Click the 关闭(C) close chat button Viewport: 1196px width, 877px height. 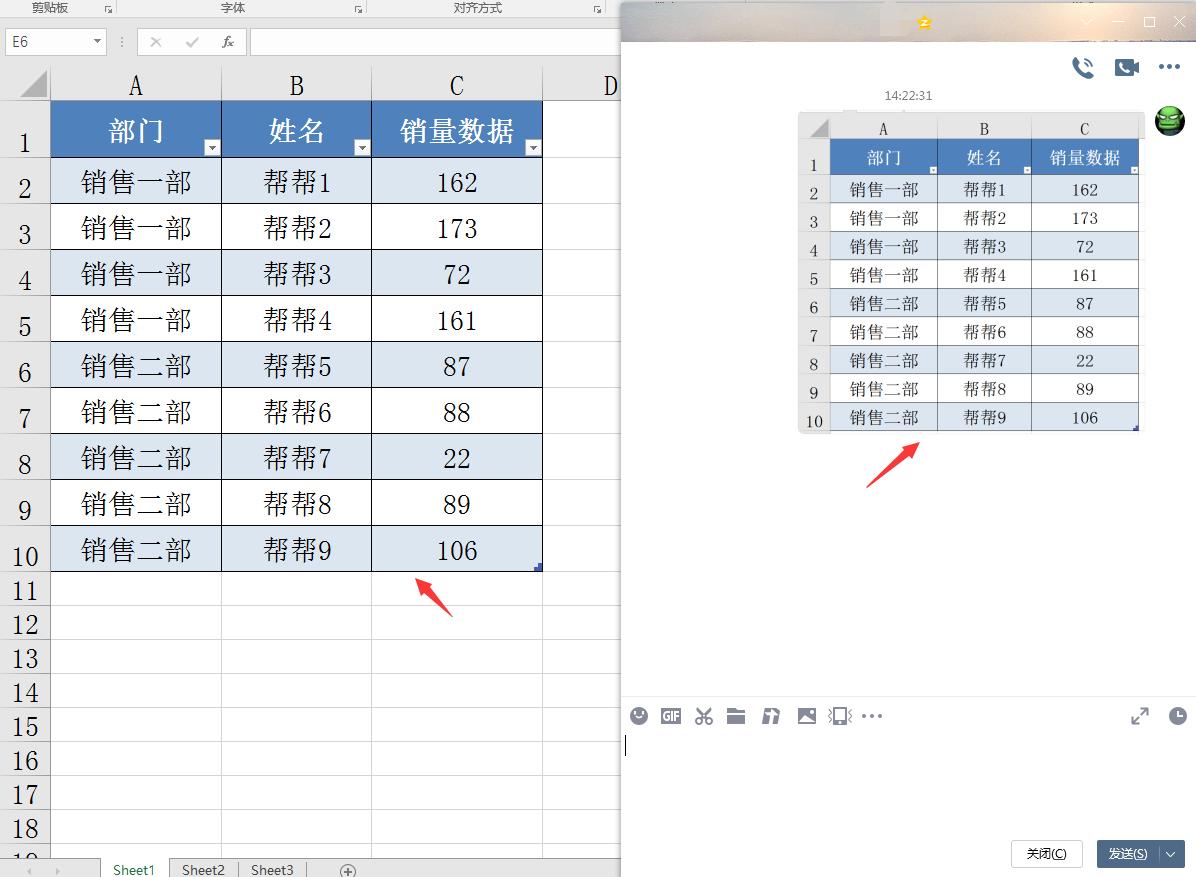[1046, 854]
